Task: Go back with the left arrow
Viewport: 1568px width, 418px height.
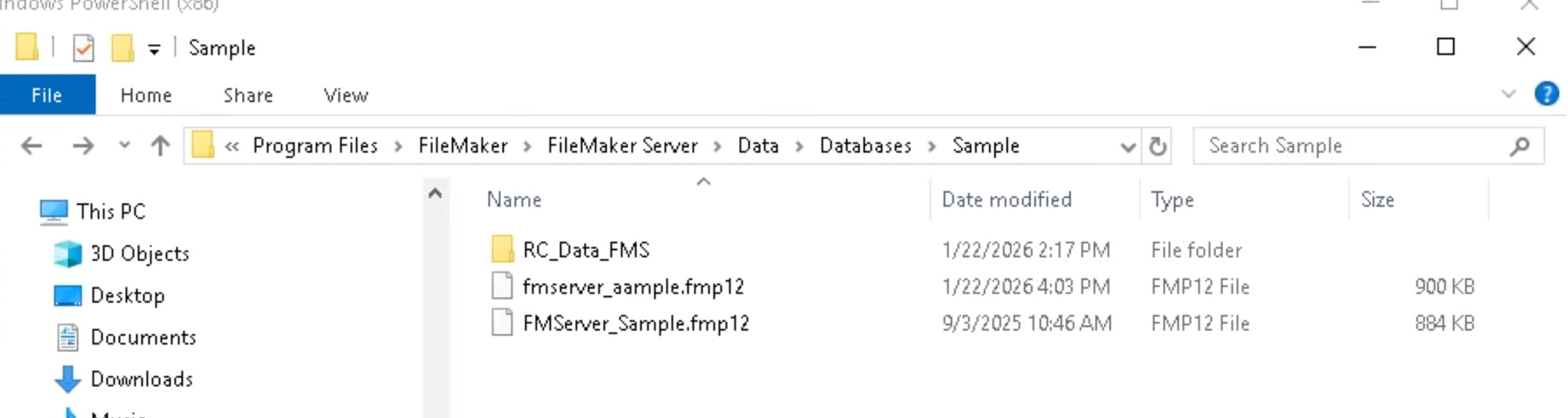Action: [31, 146]
